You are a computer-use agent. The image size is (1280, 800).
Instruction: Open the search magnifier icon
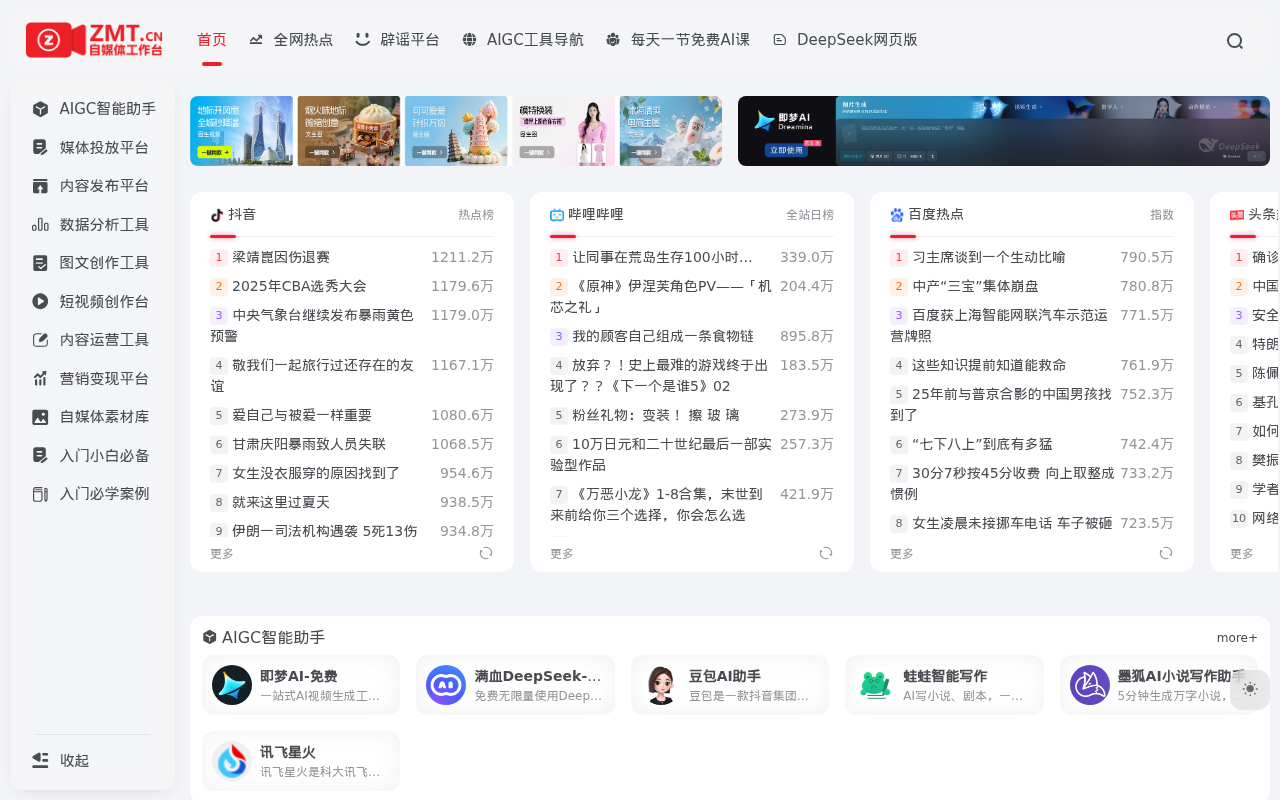[1235, 41]
